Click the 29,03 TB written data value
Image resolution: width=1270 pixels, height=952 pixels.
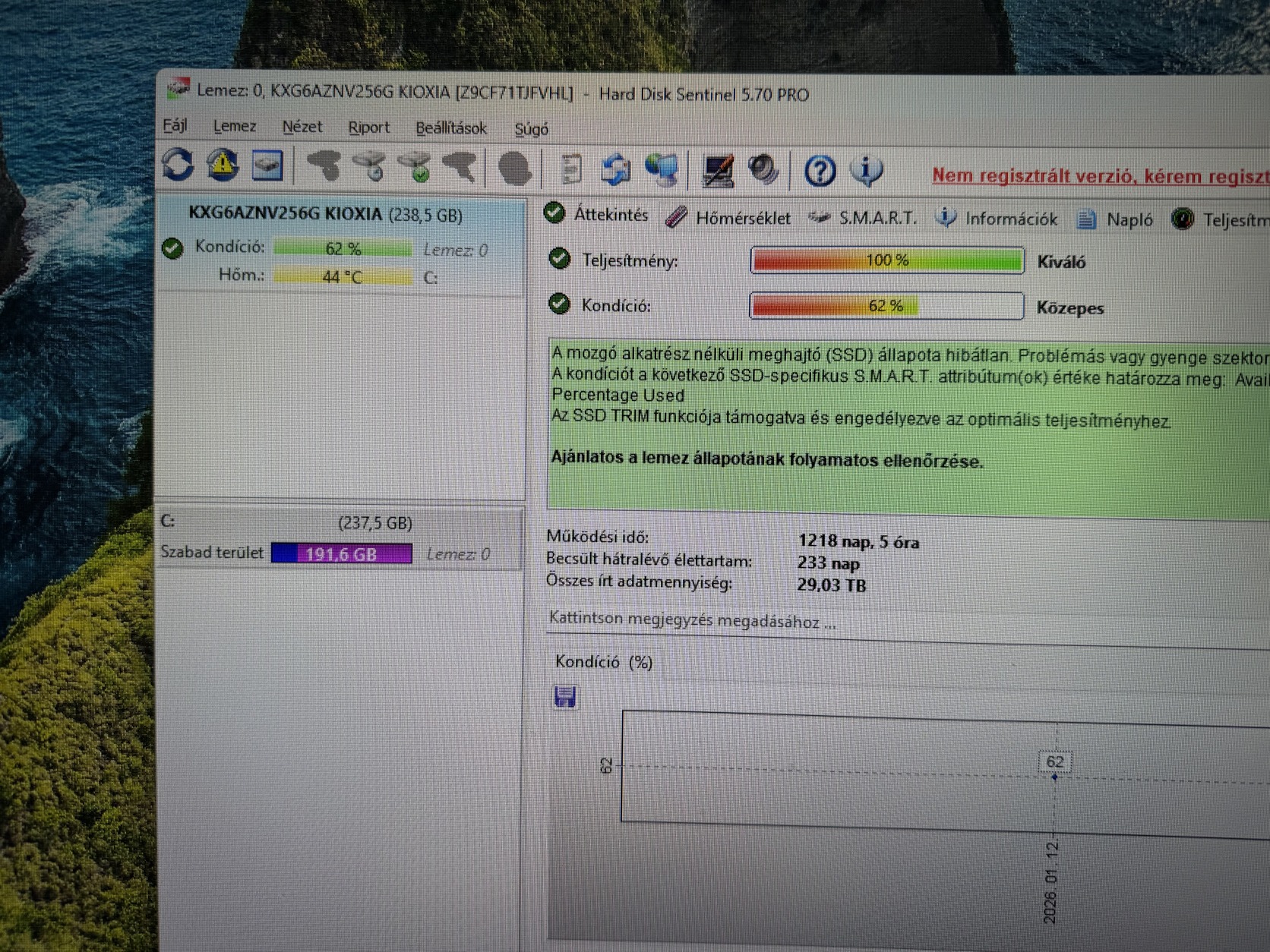pyautogui.click(x=832, y=585)
